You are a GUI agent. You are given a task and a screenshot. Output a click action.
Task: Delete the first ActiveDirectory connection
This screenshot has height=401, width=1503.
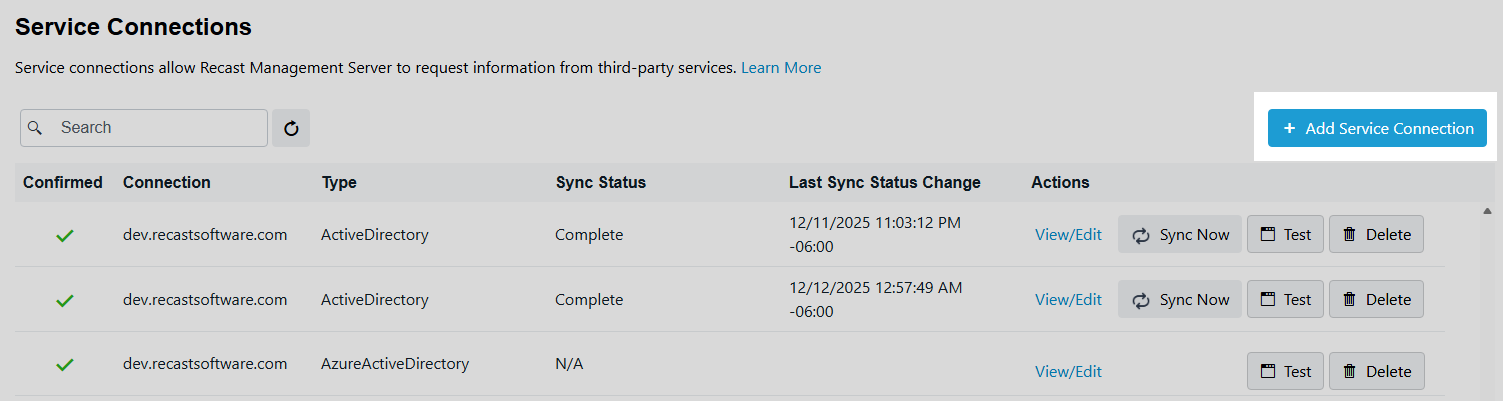point(1376,235)
